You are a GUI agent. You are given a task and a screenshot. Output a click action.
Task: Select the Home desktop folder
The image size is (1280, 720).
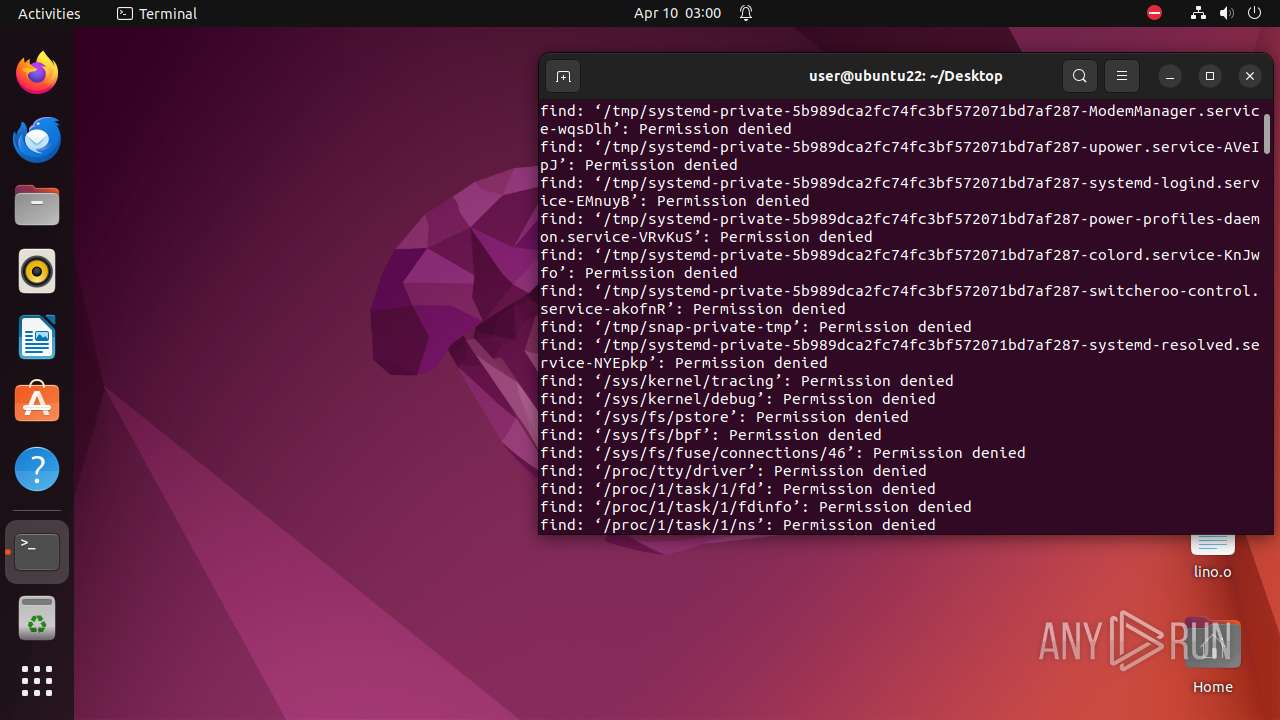coord(1213,656)
